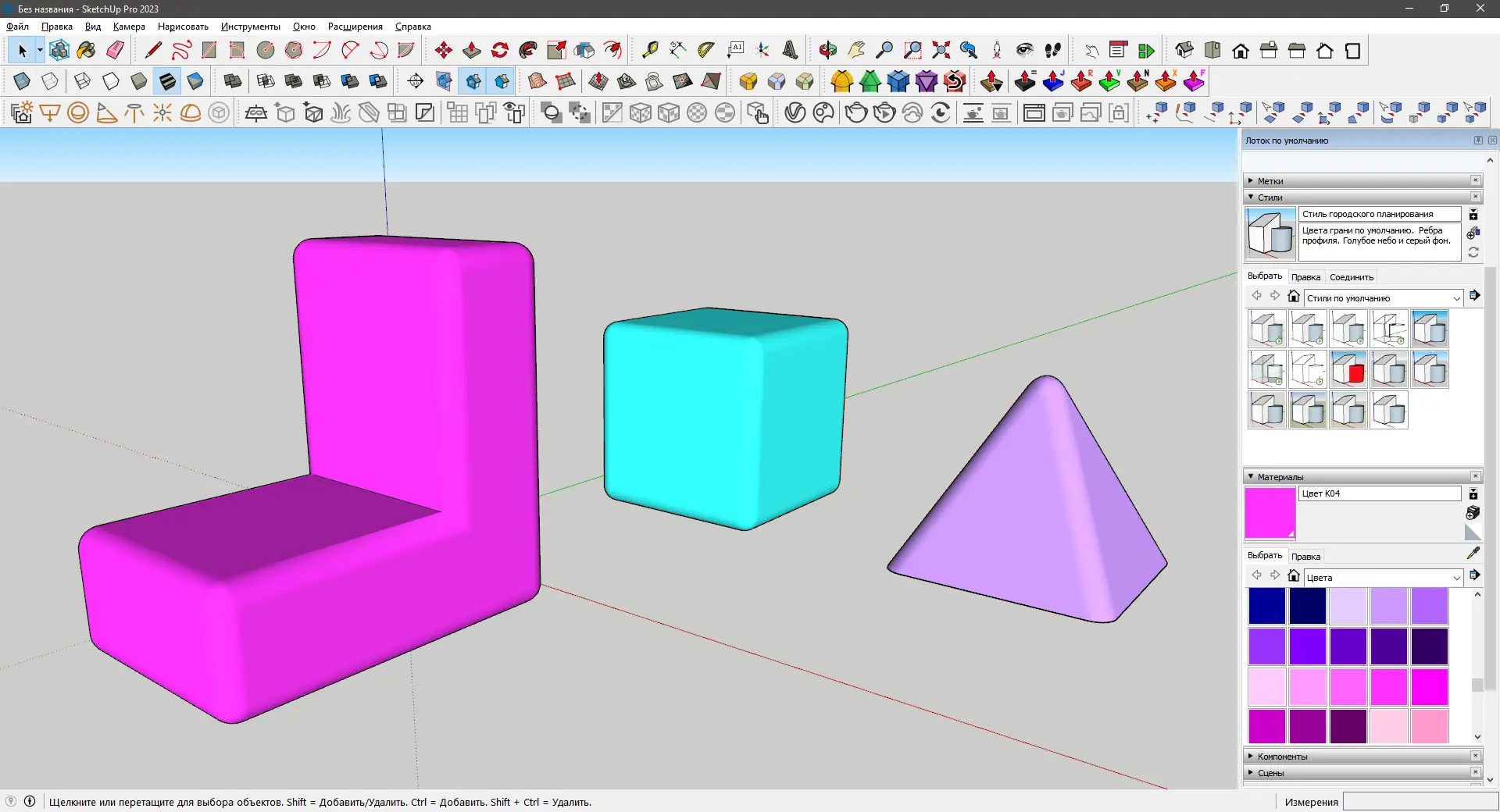Activate the Push/Pull tool
Viewport: 1500px width, 812px height.
click(472, 51)
